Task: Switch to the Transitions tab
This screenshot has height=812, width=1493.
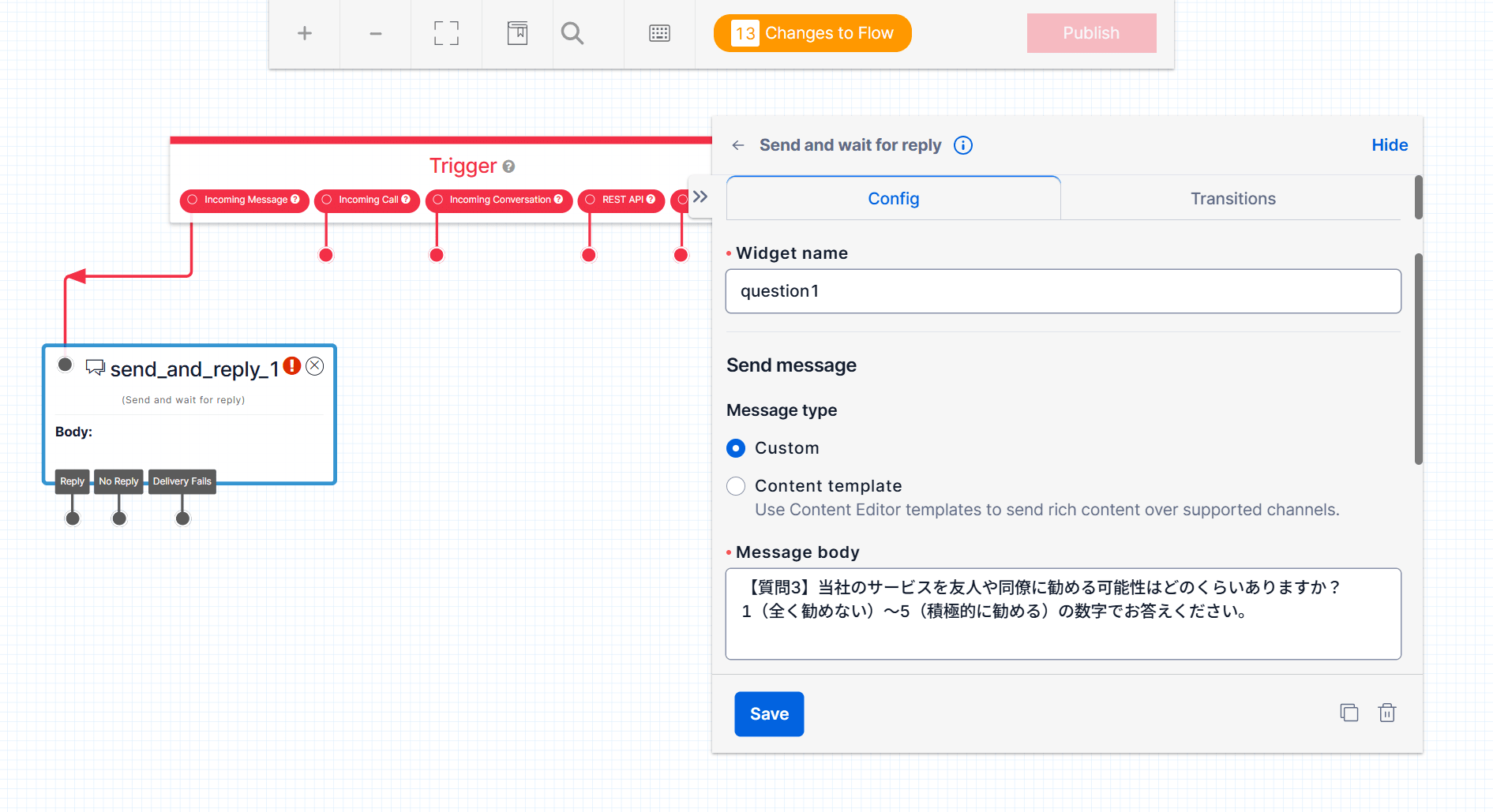Action: [x=1232, y=198]
